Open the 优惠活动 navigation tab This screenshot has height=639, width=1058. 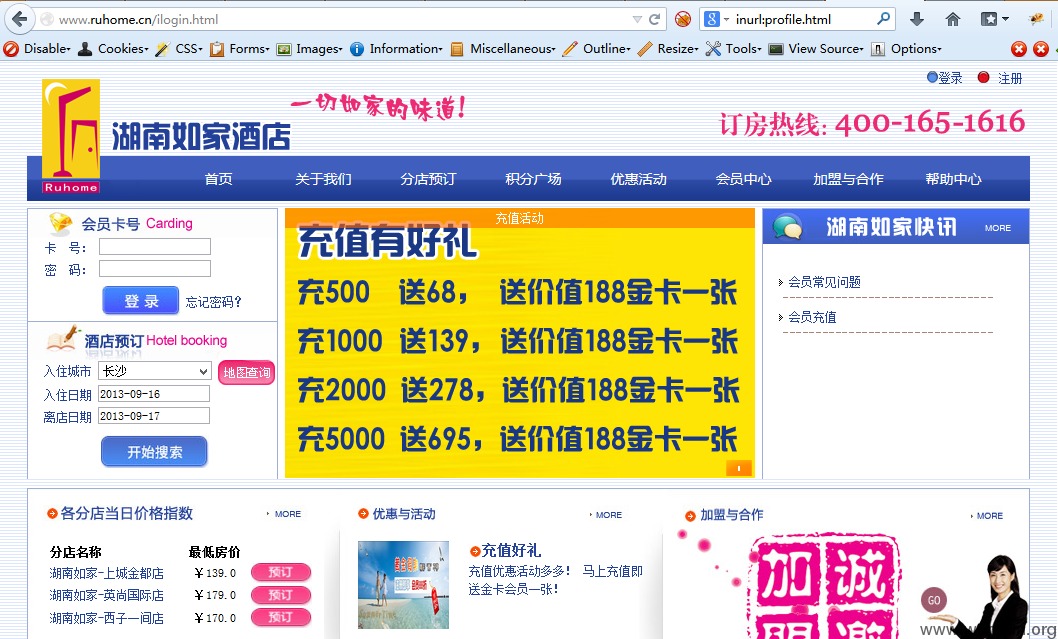[638, 179]
